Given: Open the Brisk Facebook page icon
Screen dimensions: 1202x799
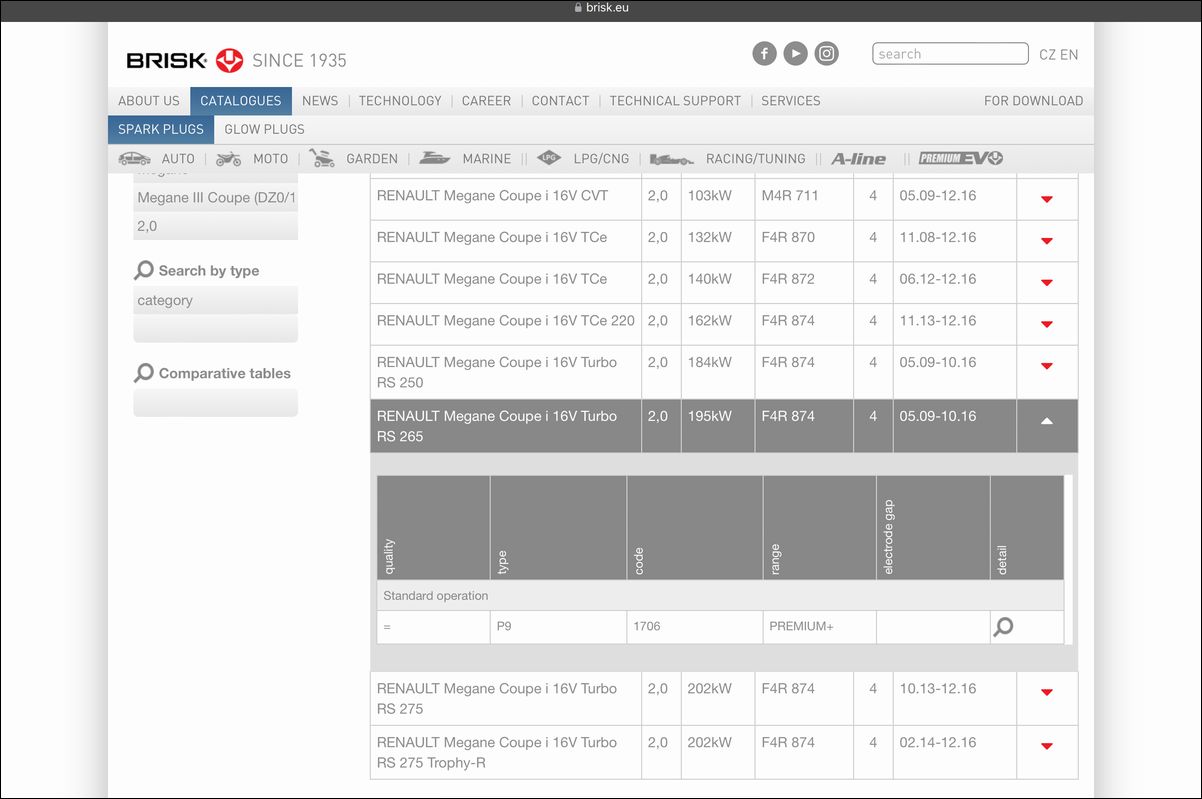Looking at the screenshot, I should tap(764, 54).
